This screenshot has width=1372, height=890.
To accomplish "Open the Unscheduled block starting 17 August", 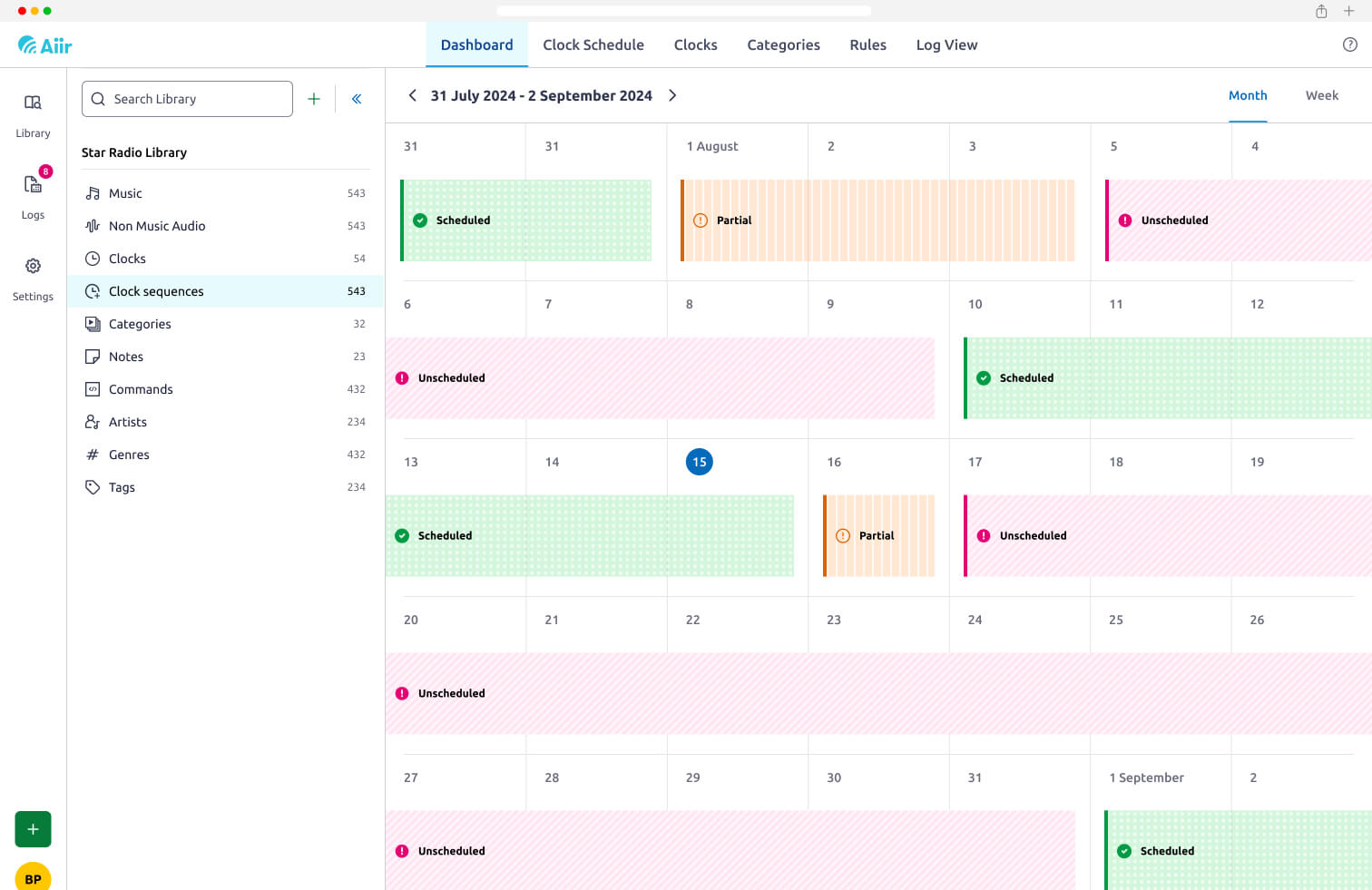I will click(x=1167, y=536).
